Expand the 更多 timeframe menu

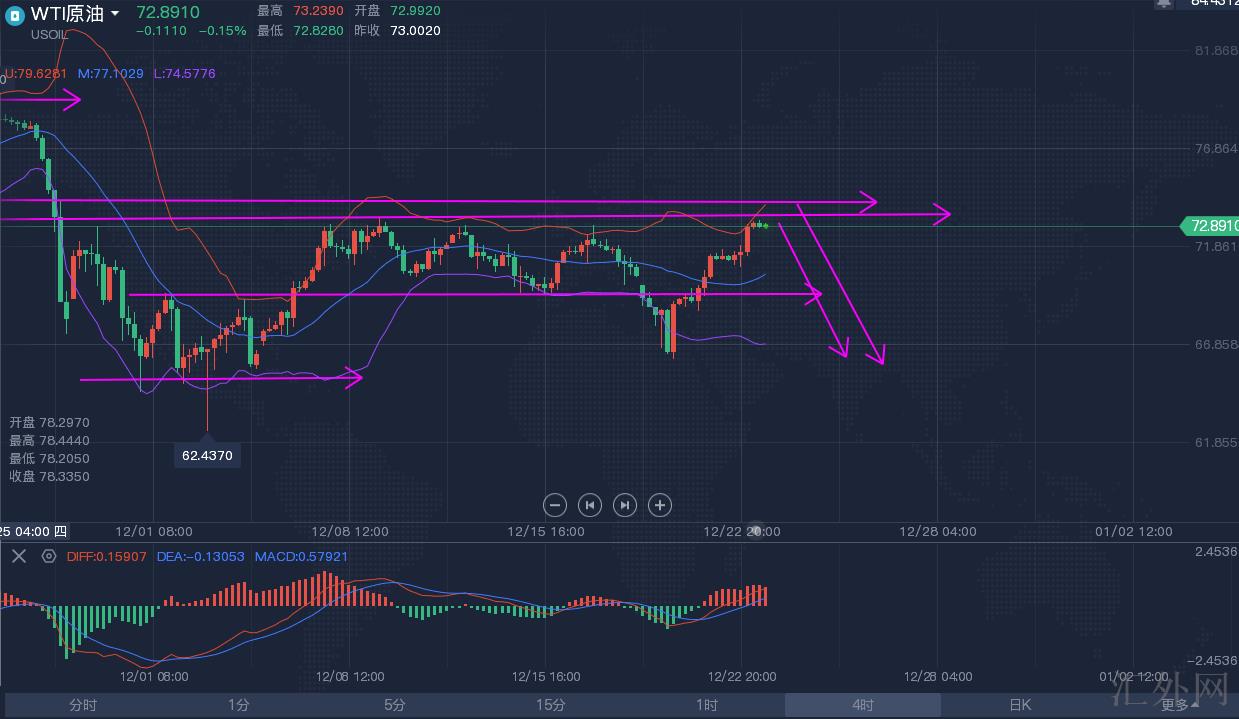click(1179, 705)
